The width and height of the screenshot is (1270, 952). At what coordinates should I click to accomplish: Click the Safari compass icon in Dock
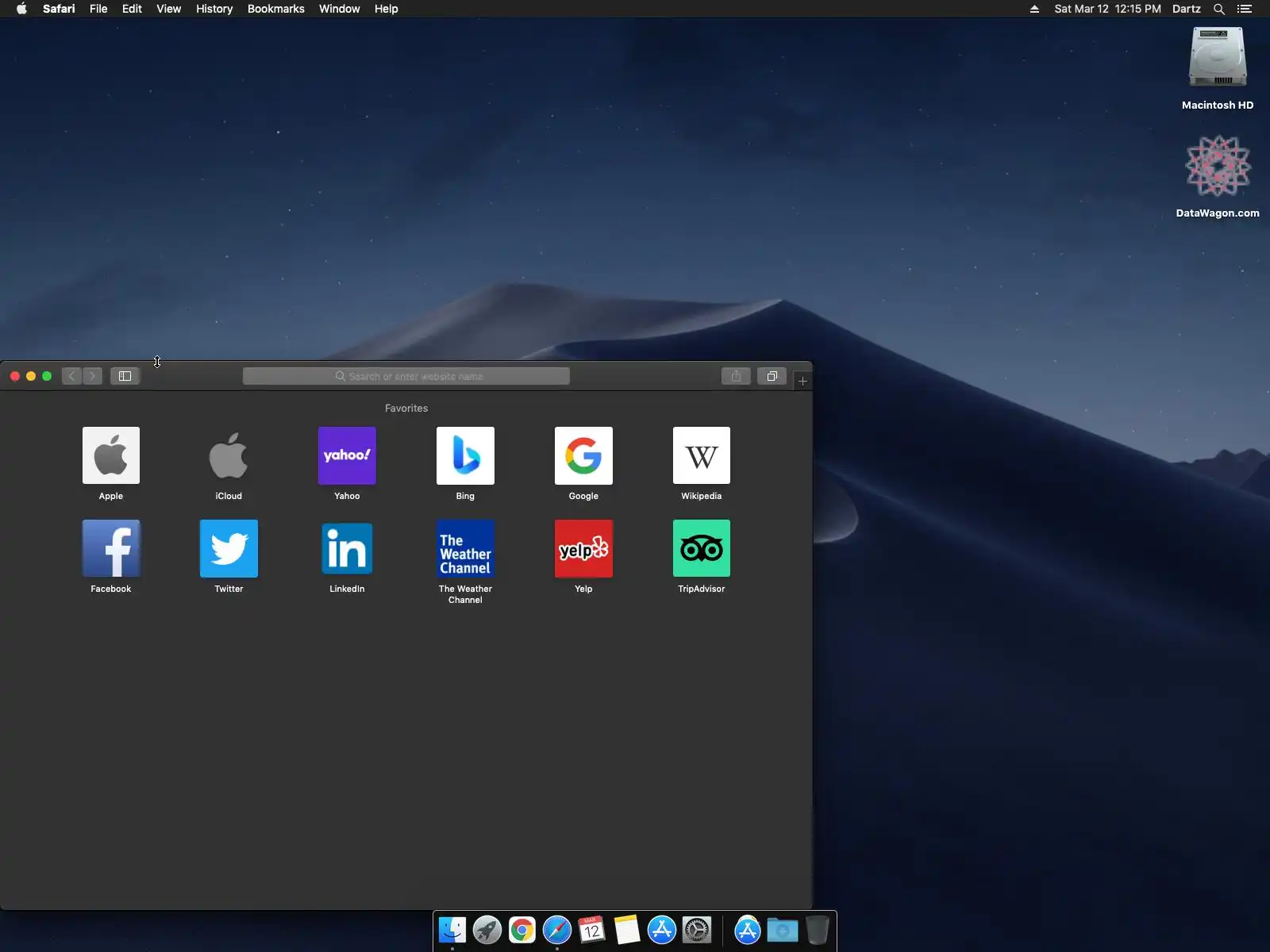click(x=557, y=930)
